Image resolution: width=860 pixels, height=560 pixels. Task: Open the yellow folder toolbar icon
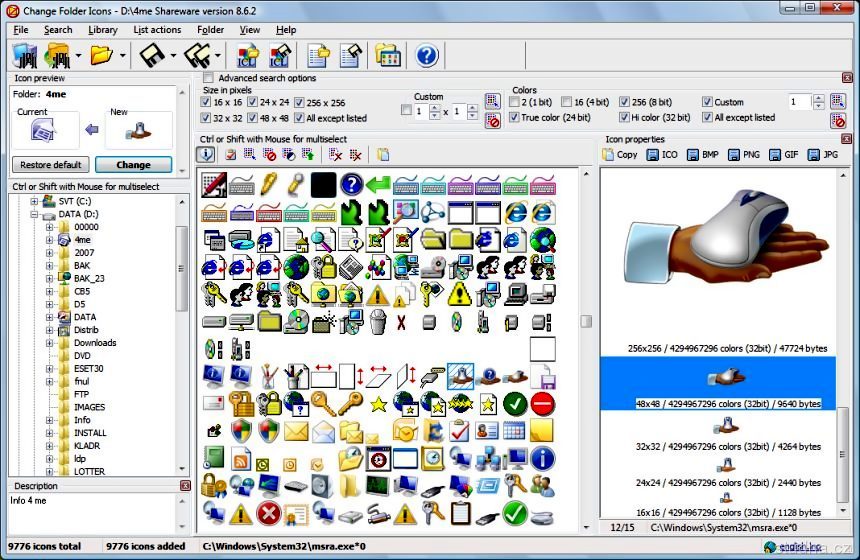[x=101, y=55]
